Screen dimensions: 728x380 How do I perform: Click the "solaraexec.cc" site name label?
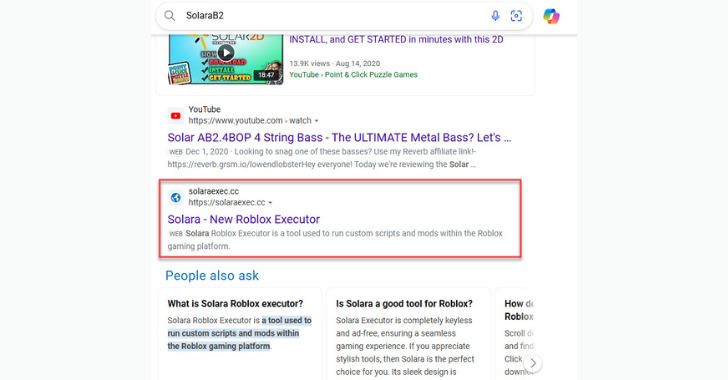pyautogui.click(x=214, y=191)
